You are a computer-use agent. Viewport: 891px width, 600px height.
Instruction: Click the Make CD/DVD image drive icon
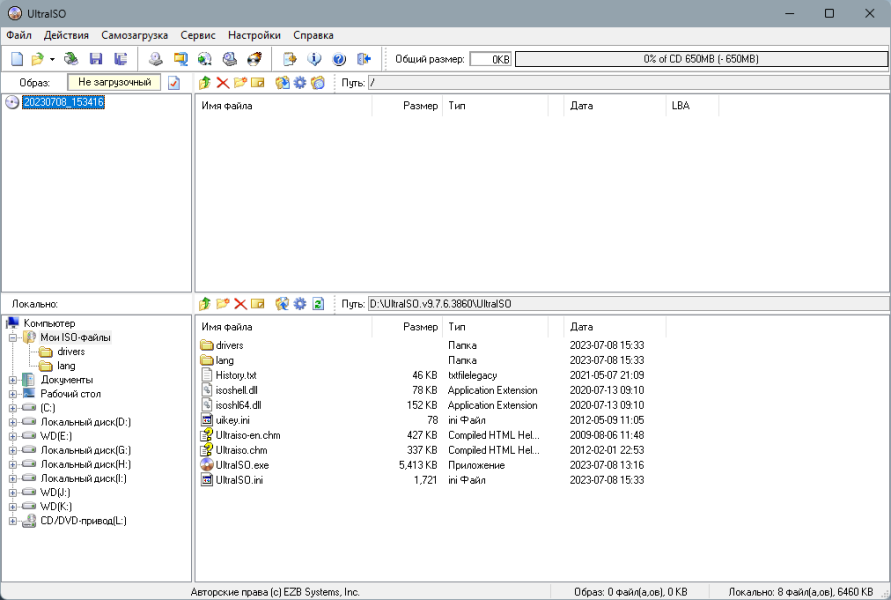[156, 59]
